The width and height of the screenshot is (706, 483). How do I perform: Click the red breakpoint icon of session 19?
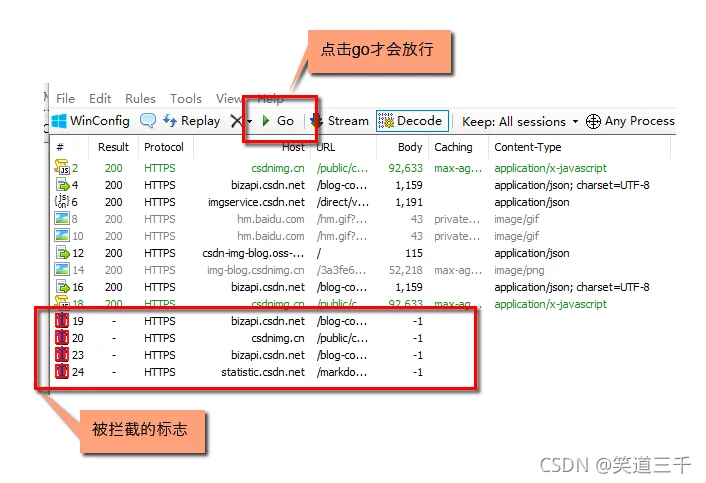point(62,320)
